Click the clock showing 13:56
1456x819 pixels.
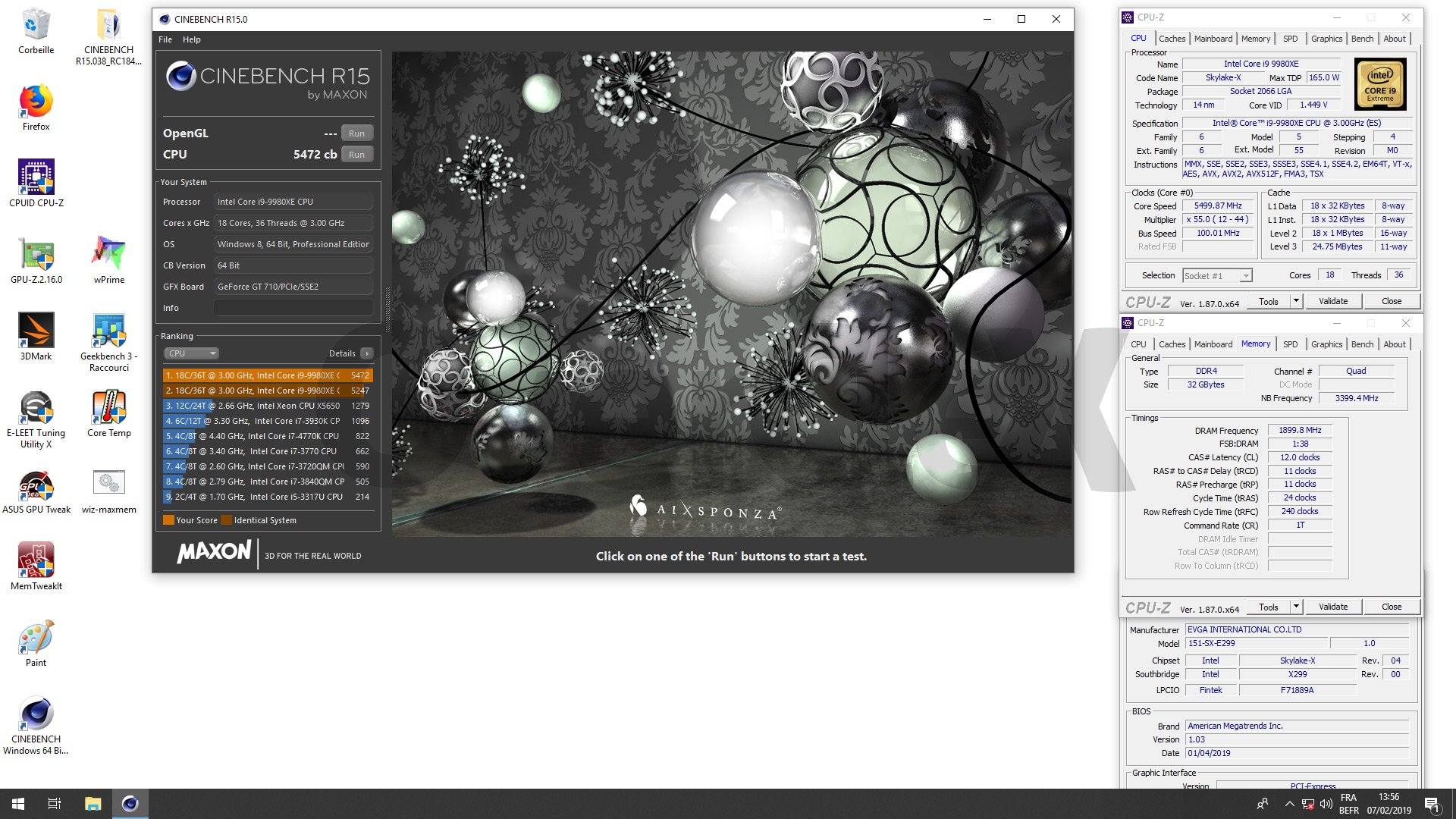pos(1389,797)
